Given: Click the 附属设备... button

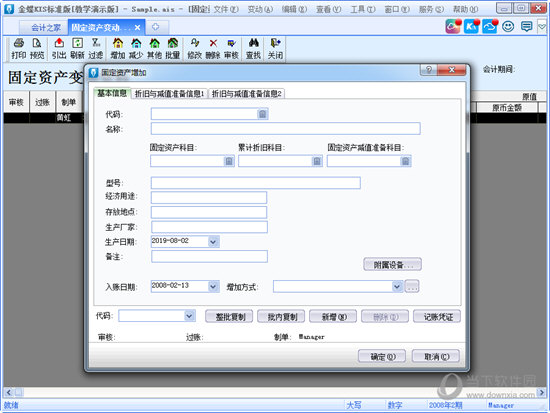Looking at the screenshot, I should point(393,265).
